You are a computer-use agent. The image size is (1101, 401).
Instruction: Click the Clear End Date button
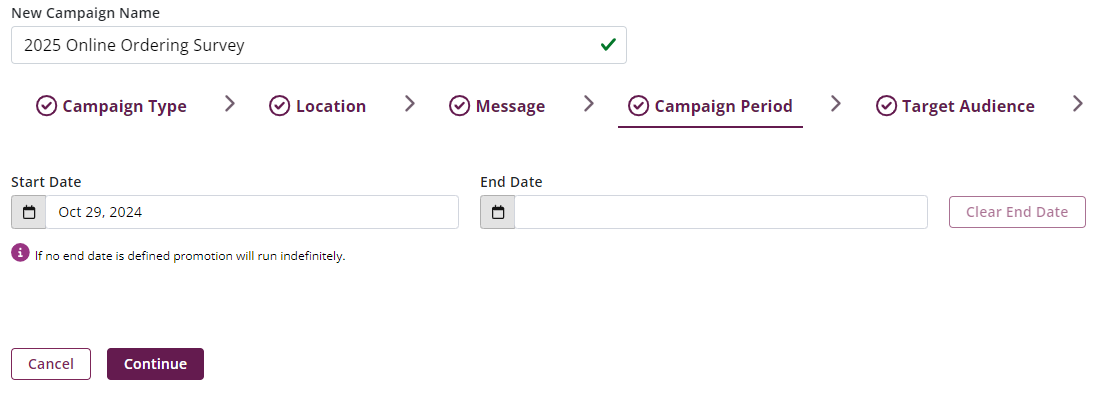point(1017,212)
